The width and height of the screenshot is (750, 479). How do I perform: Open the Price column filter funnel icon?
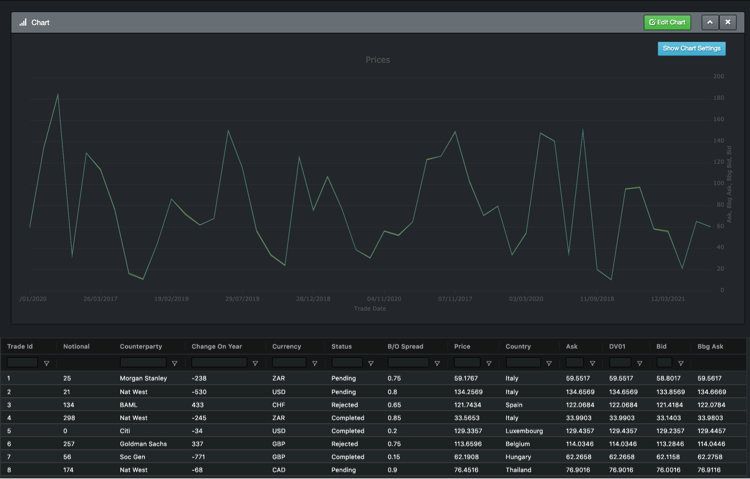click(488, 363)
